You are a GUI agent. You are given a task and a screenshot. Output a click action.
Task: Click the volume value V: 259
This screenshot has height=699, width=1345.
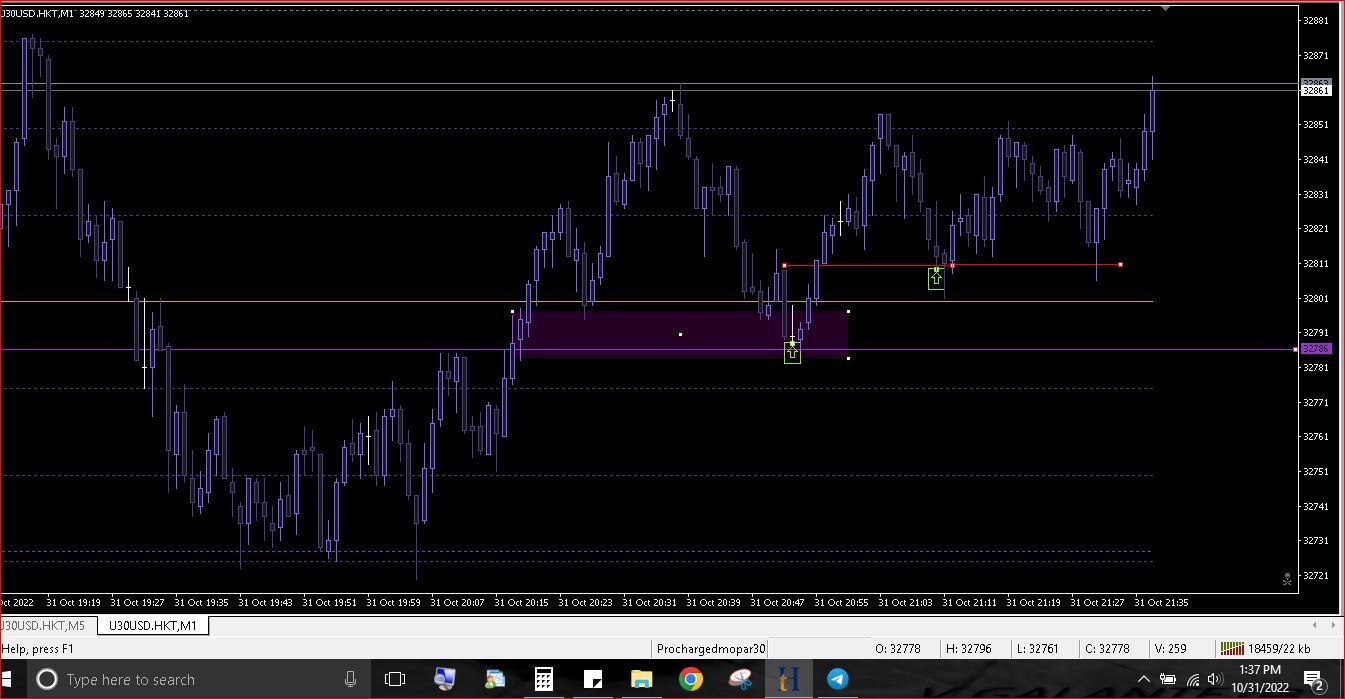[x=1170, y=649]
